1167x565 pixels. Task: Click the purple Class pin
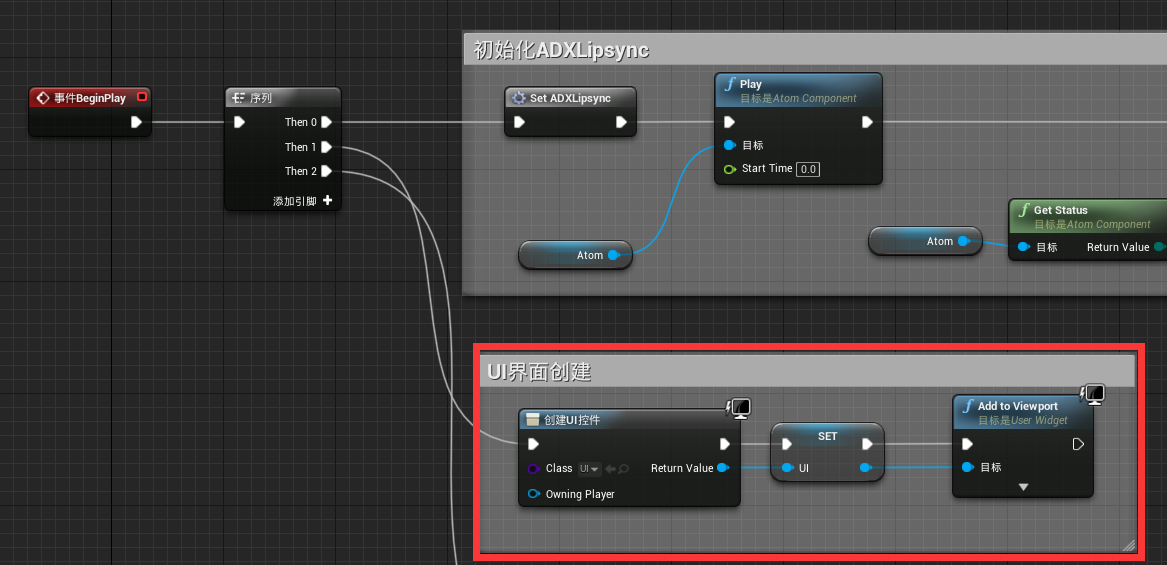click(x=533, y=469)
